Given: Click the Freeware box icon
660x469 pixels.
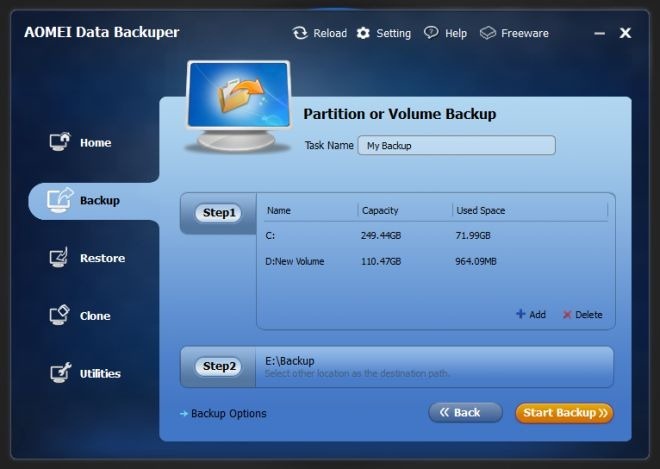Looking at the screenshot, I should tap(488, 33).
